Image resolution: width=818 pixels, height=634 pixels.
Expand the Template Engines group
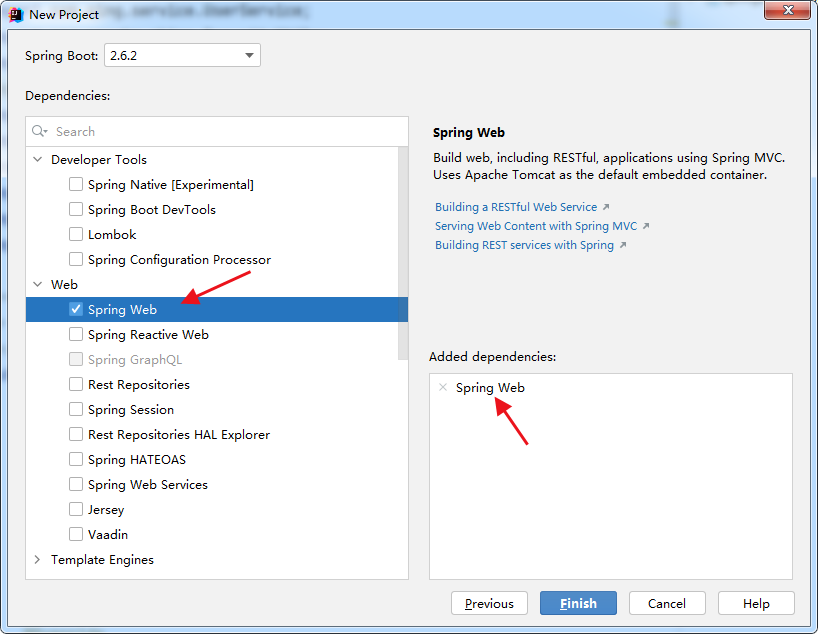[38, 559]
